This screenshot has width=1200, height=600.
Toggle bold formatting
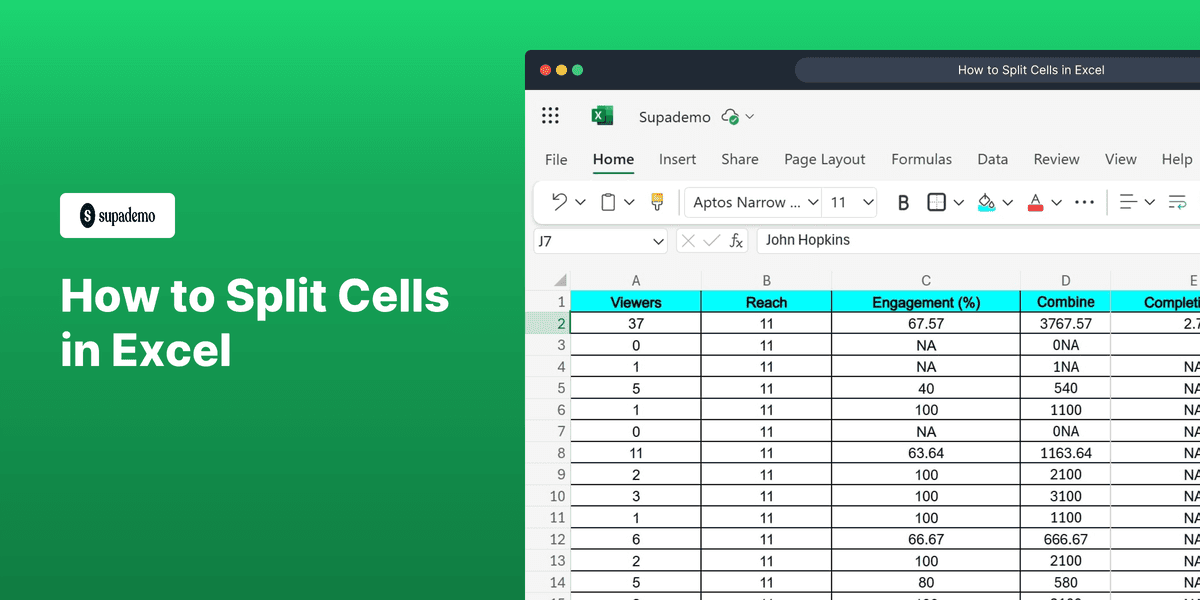point(903,202)
